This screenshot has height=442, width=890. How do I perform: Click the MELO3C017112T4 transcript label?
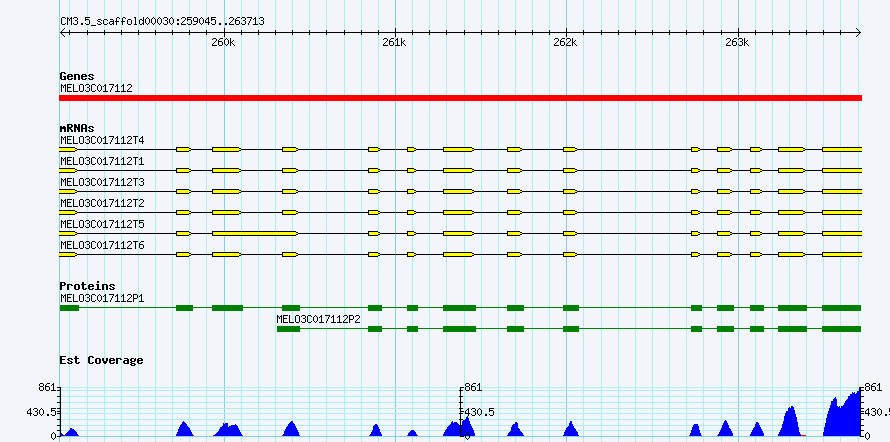[102, 140]
